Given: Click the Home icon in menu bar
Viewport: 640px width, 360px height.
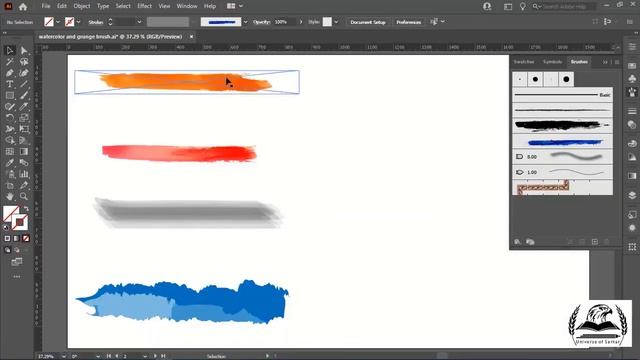Looking at the screenshot, I should coord(23,7).
